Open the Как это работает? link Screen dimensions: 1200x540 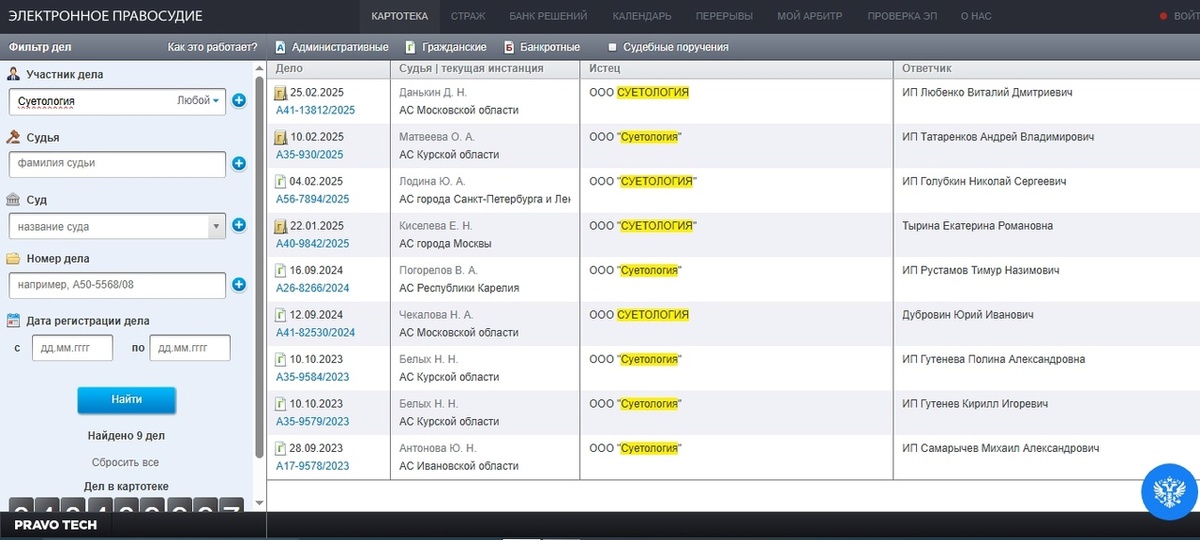click(212, 47)
